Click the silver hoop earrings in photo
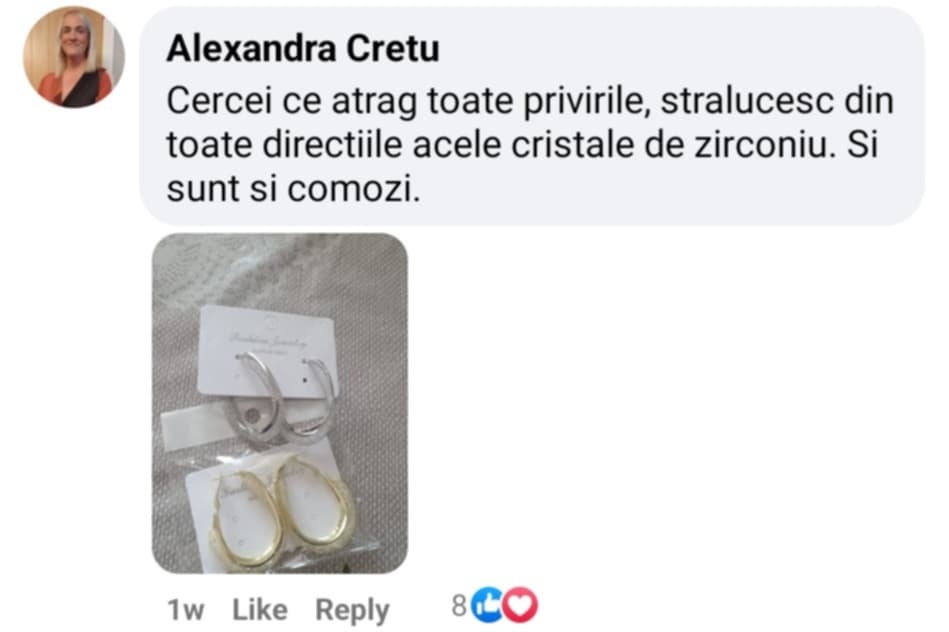This screenshot has width=949, height=632. coord(281,397)
